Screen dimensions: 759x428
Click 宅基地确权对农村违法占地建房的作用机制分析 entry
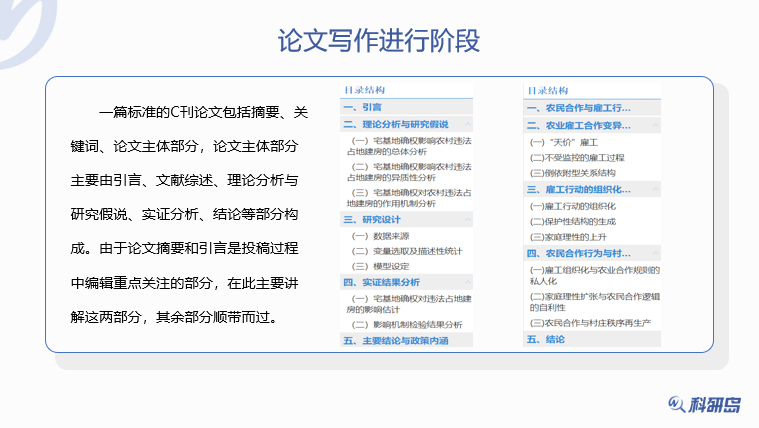tap(409, 198)
